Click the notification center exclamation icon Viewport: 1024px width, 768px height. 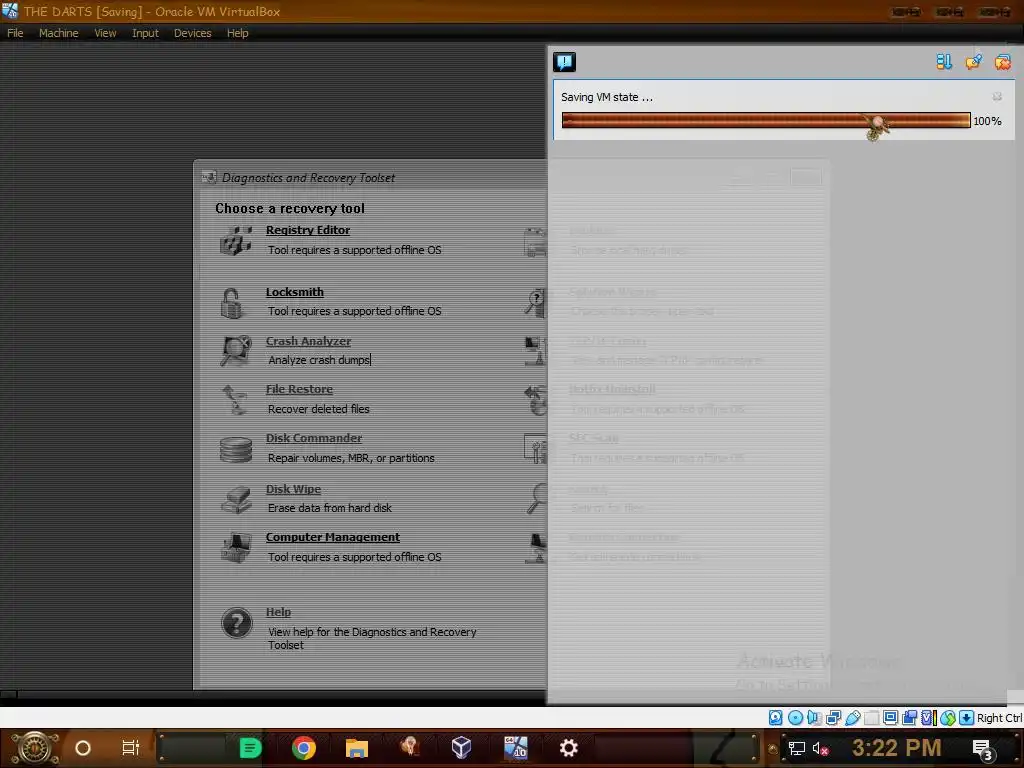point(564,62)
